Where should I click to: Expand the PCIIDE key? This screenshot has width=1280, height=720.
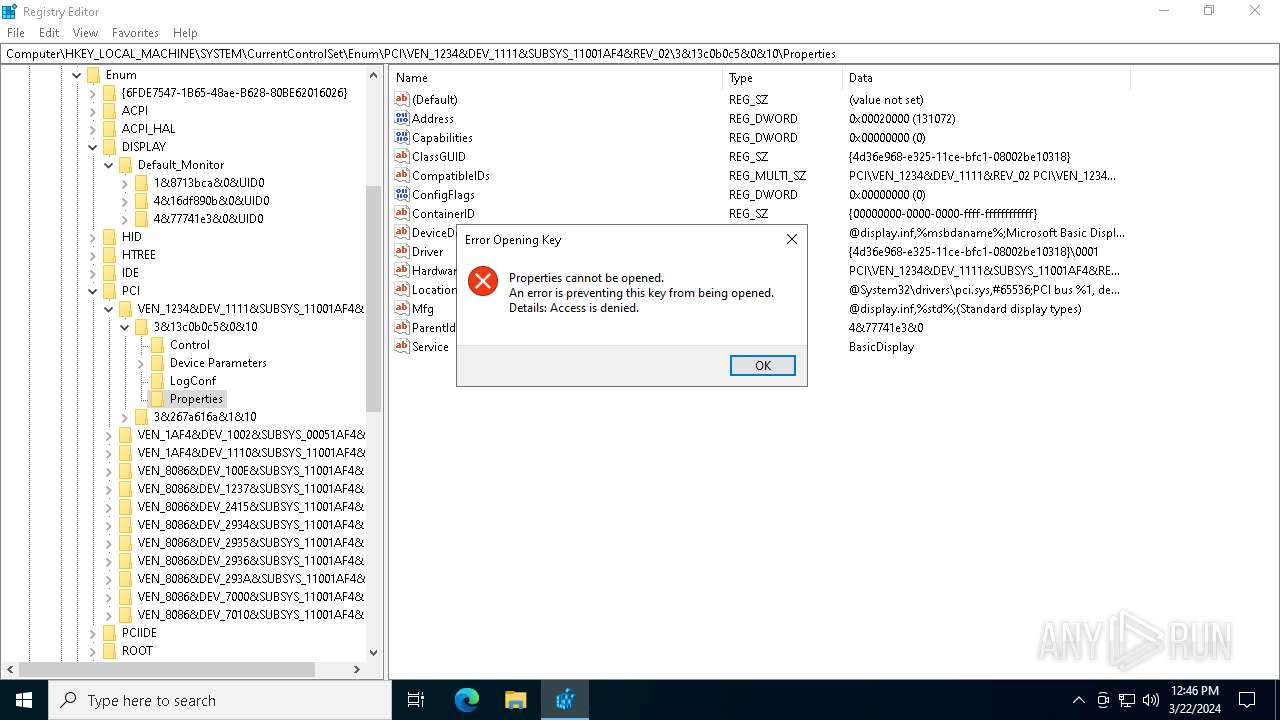92,633
